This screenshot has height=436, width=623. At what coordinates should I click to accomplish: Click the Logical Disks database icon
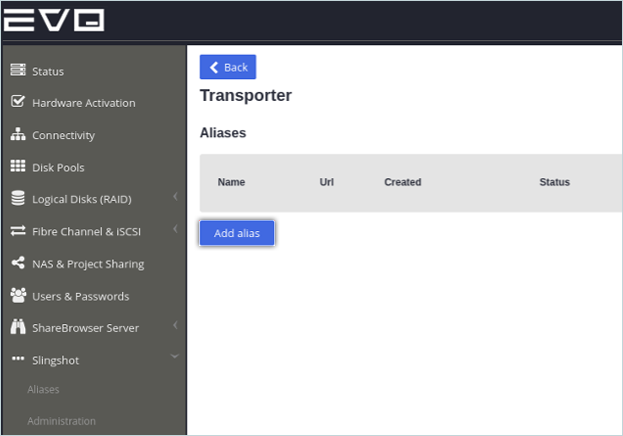(x=17, y=199)
